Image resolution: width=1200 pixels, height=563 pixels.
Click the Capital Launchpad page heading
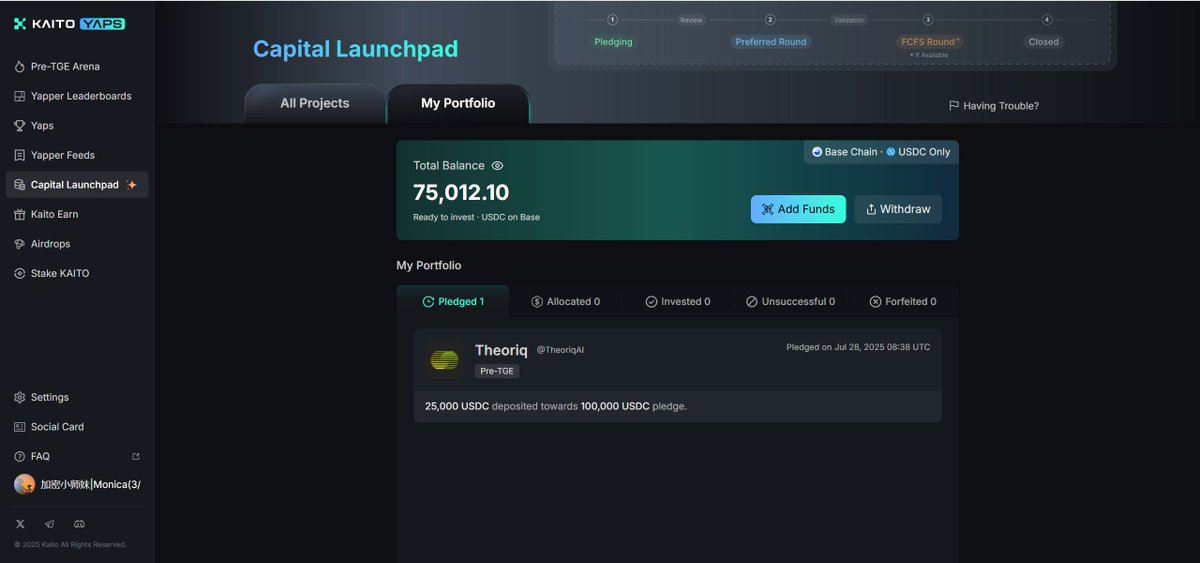point(355,49)
